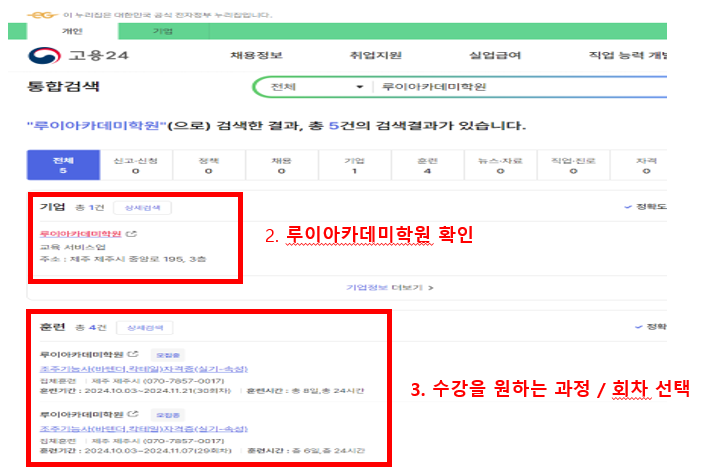The height and width of the screenshot is (471, 701).
Task: Select the 기업 1 results tab
Action: click(355, 165)
